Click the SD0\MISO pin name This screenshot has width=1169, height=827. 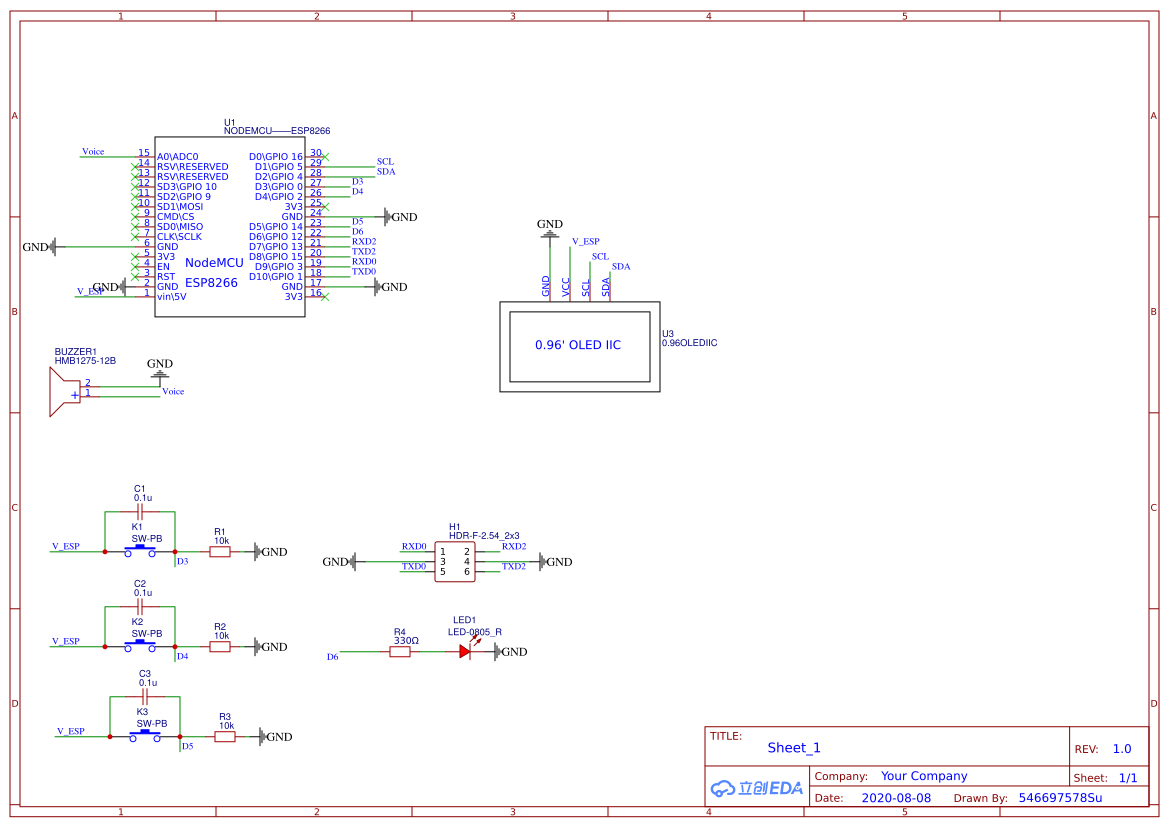coord(180,227)
